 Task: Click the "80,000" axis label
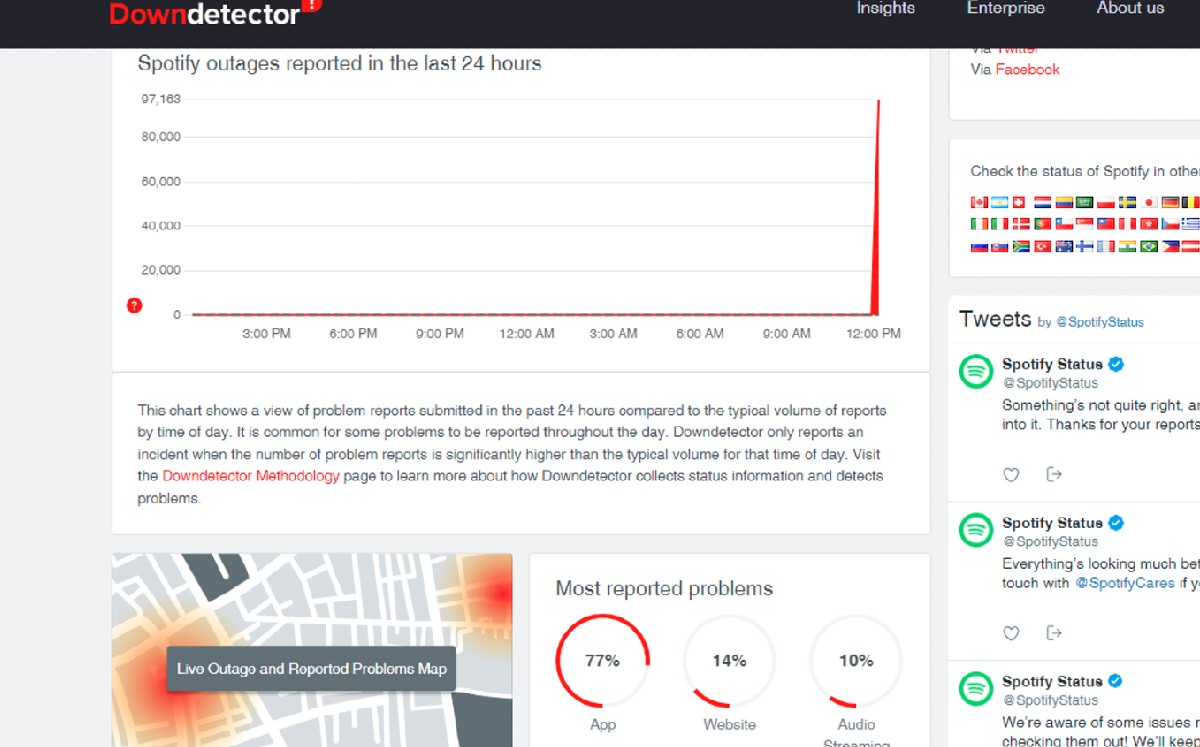(x=161, y=137)
